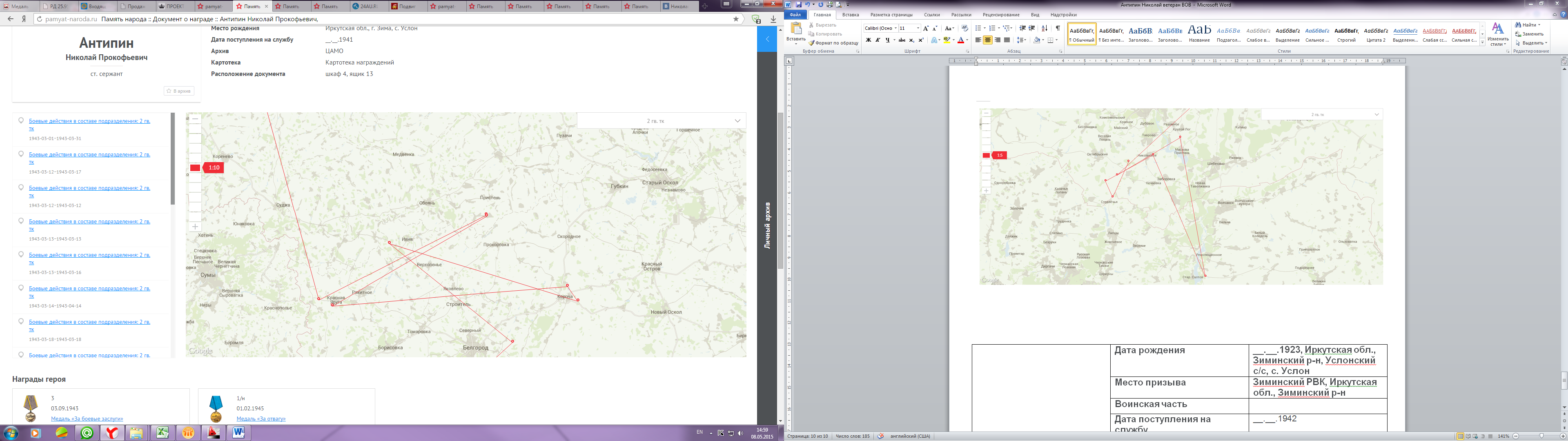Open the Медаль «За отвагу» link
This screenshot has height=441, width=1568.
pos(261,419)
